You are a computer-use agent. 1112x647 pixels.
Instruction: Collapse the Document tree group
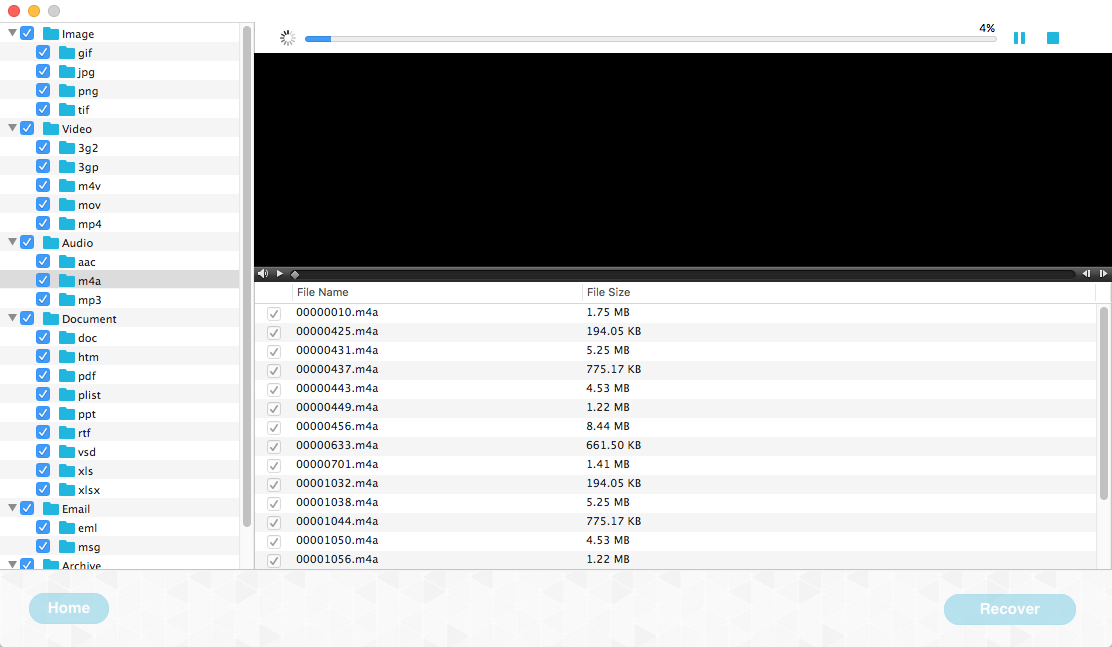pos(12,318)
